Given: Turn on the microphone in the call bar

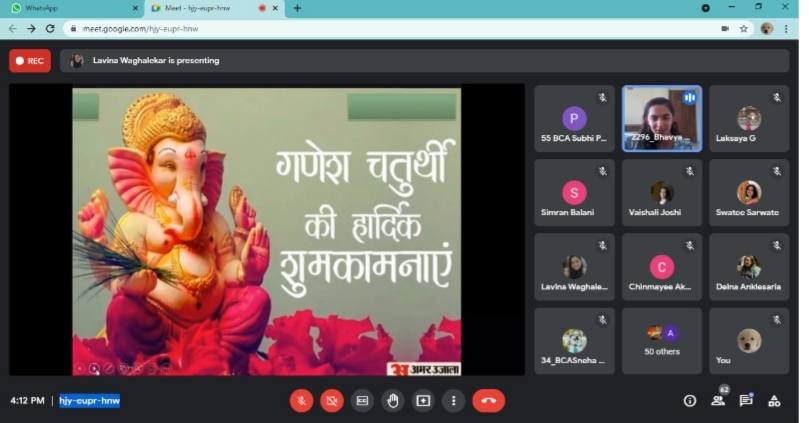Looking at the screenshot, I should click(x=301, y=401).
